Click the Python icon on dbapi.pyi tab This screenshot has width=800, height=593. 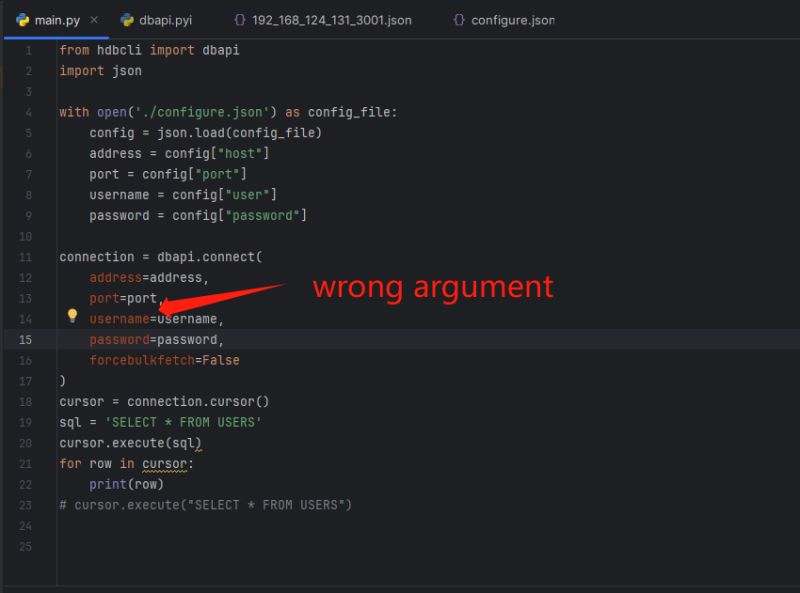click(127, 20)
